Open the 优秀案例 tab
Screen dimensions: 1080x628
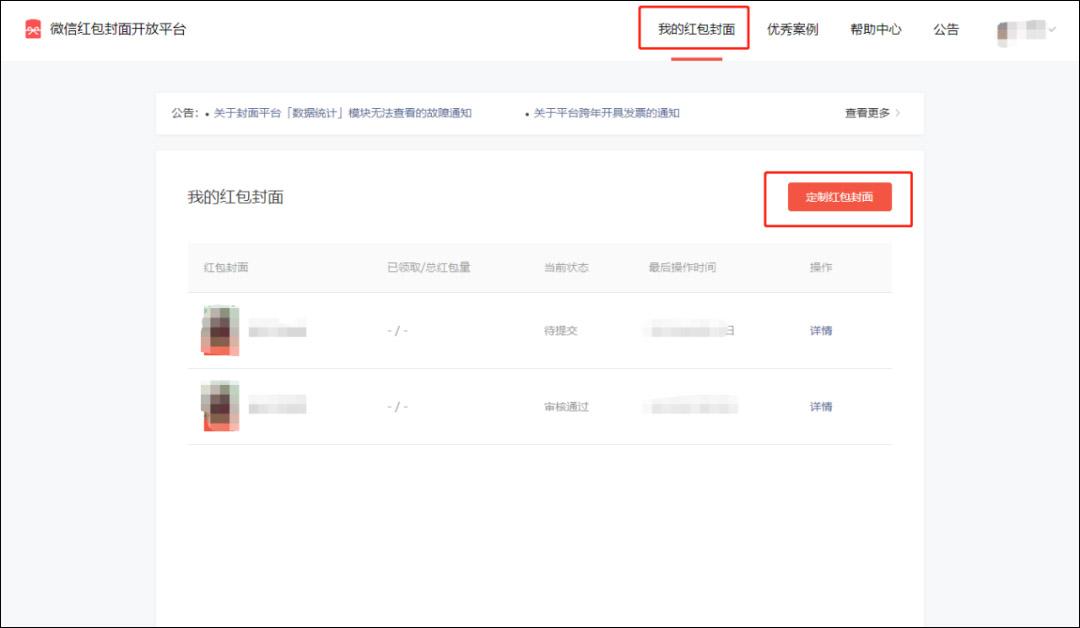(x=793, y=29)
